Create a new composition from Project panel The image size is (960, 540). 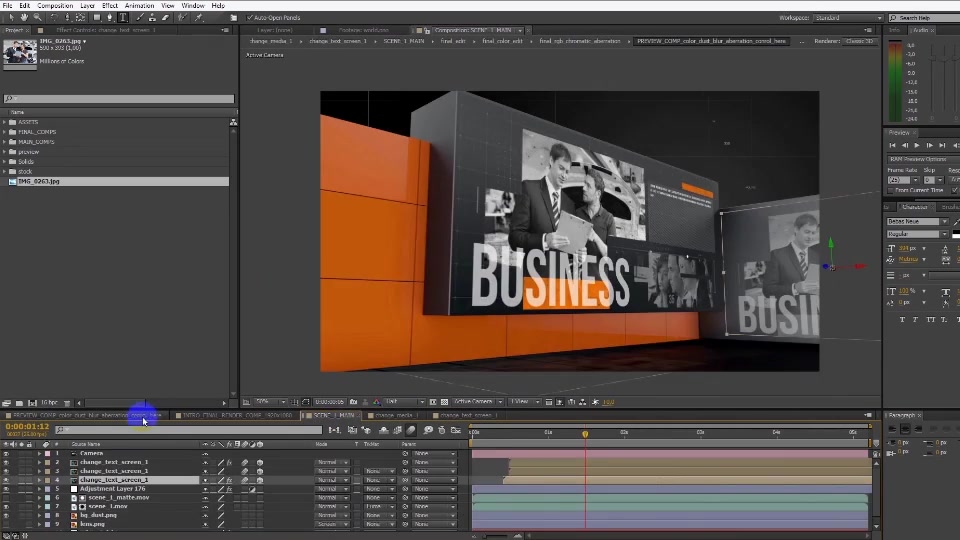tap(32, 403)
